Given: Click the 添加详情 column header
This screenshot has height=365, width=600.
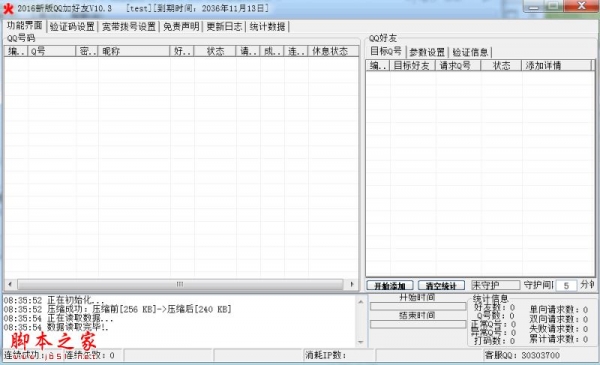Looking at the screenshot, I should 556,65.
